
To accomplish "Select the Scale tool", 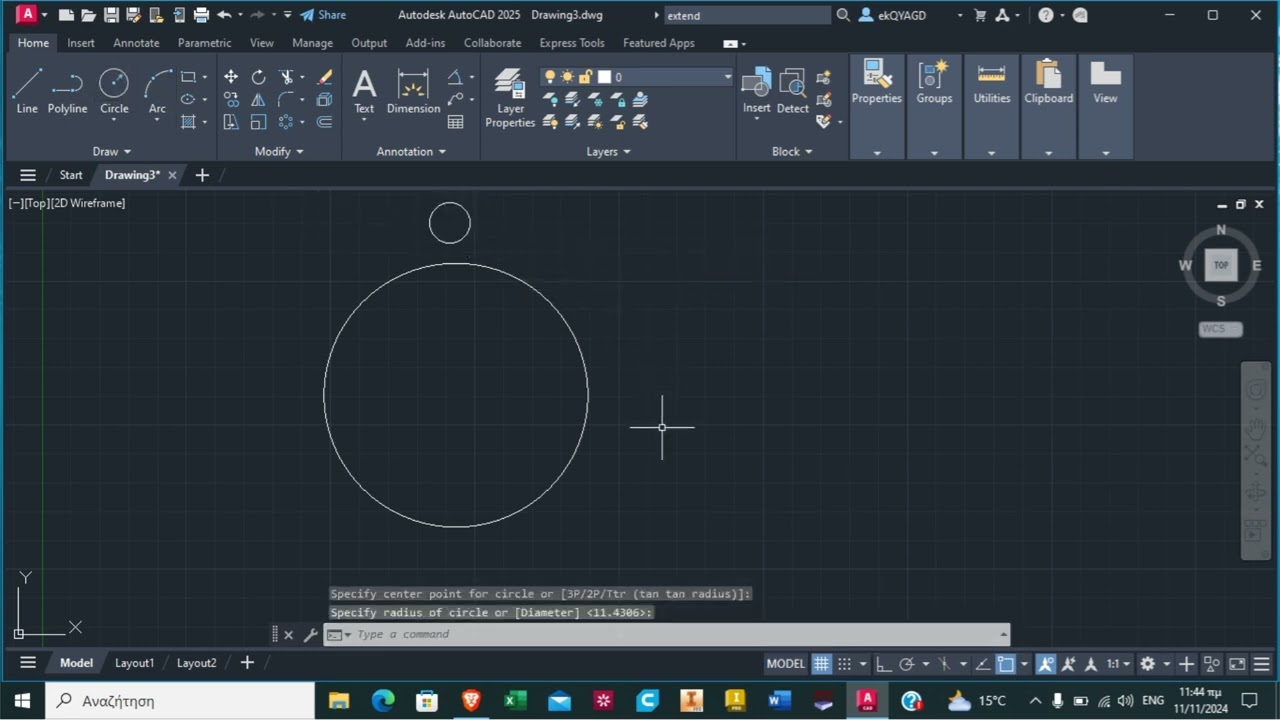I will pos(258,122).
